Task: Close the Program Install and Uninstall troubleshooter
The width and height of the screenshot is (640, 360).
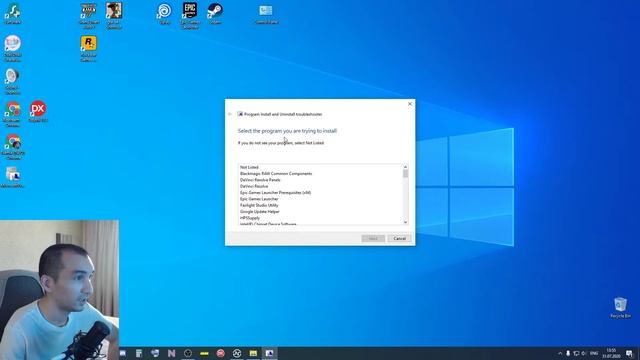Action: pos(410,104)
